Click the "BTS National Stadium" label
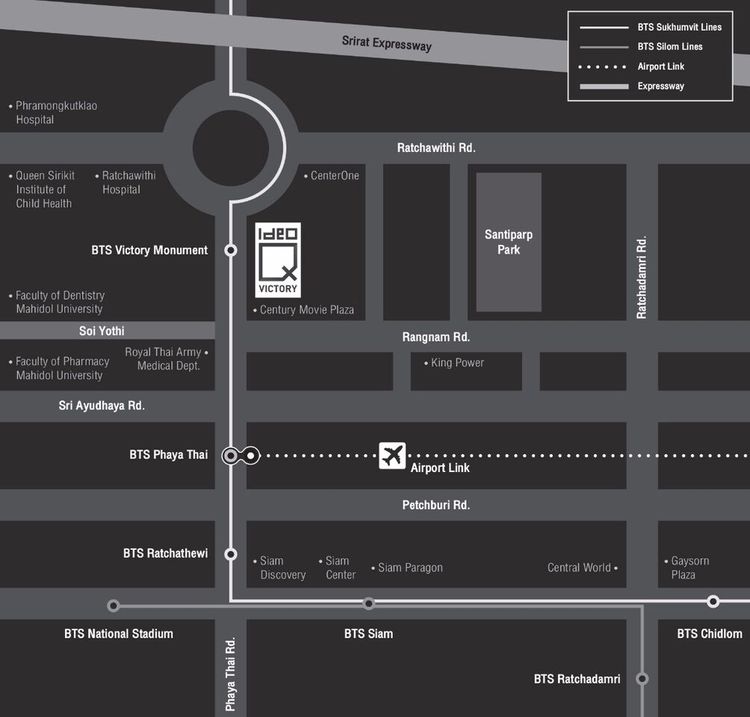Viewport: 750px width, 717px height. tap(119, 634)
